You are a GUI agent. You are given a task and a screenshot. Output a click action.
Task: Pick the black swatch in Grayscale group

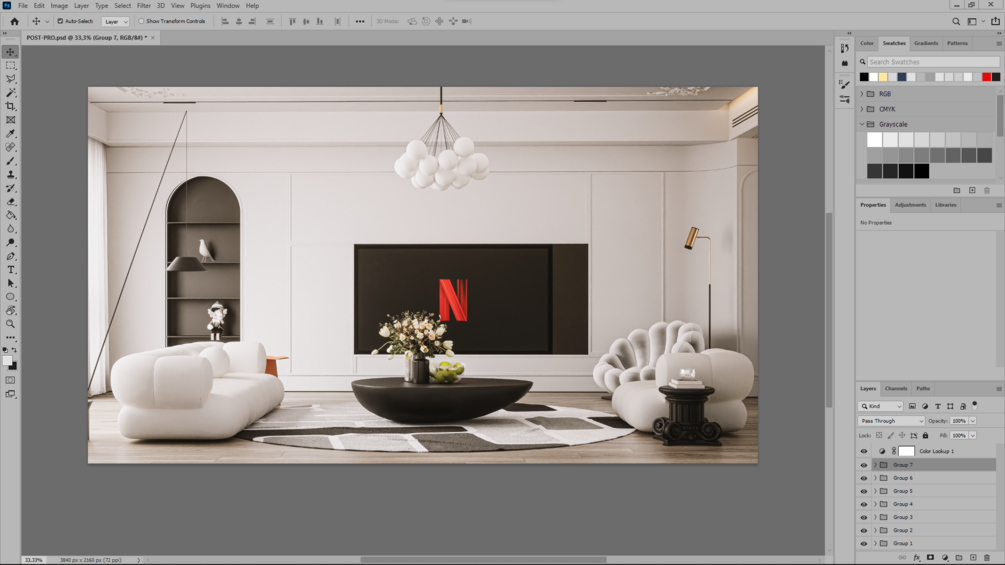coord(922,171)
